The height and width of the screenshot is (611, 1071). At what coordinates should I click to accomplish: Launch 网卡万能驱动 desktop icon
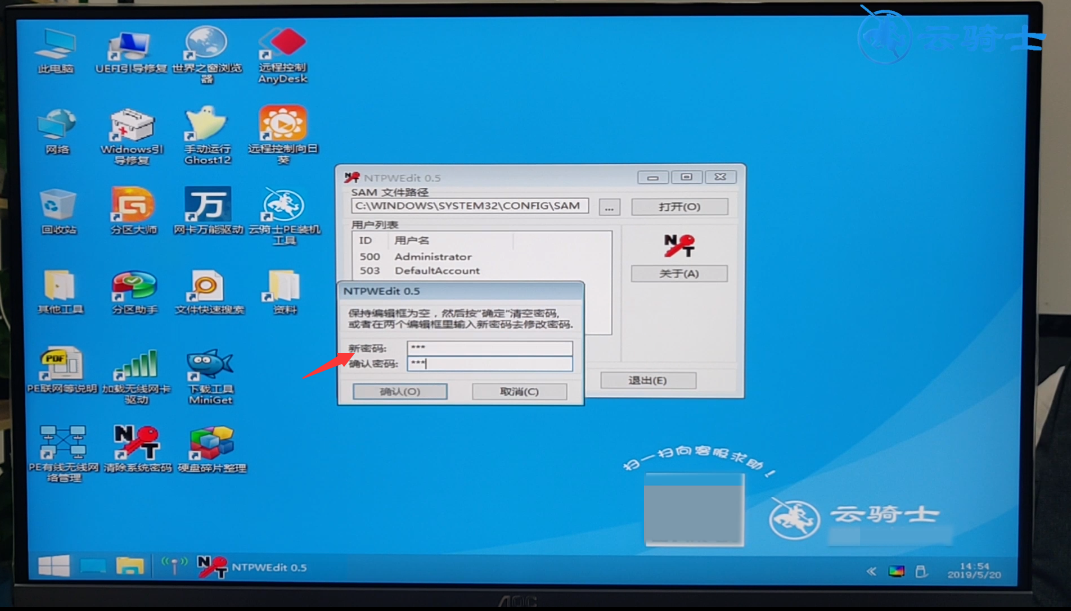[x=208, y=207]
